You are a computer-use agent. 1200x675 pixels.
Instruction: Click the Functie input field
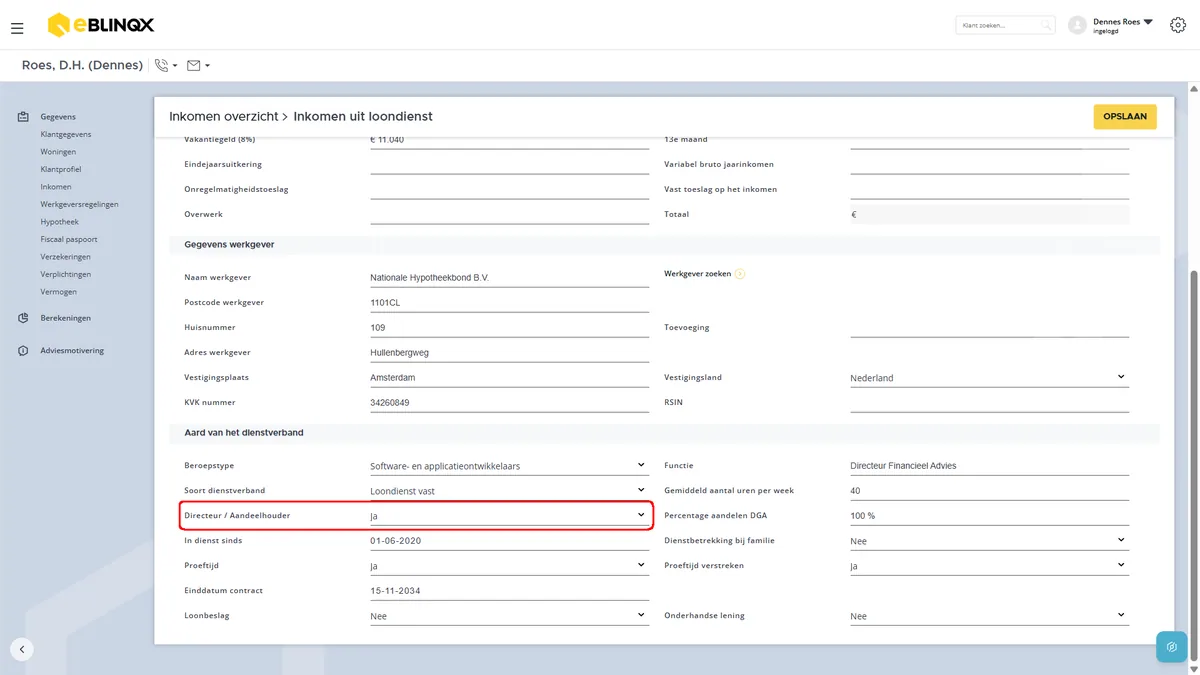pos(989,466)
